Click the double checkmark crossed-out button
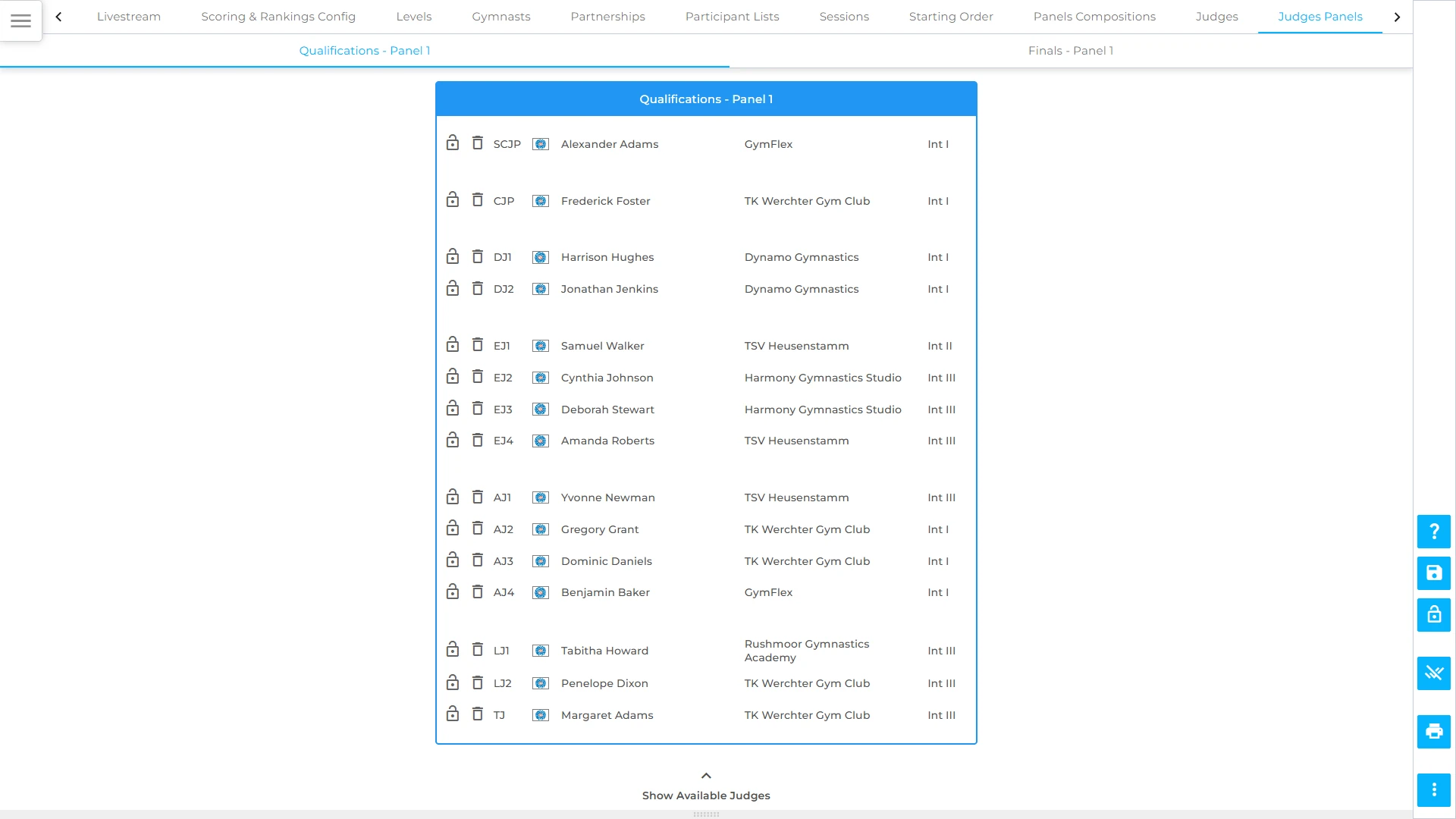 tap(1433, 673)
